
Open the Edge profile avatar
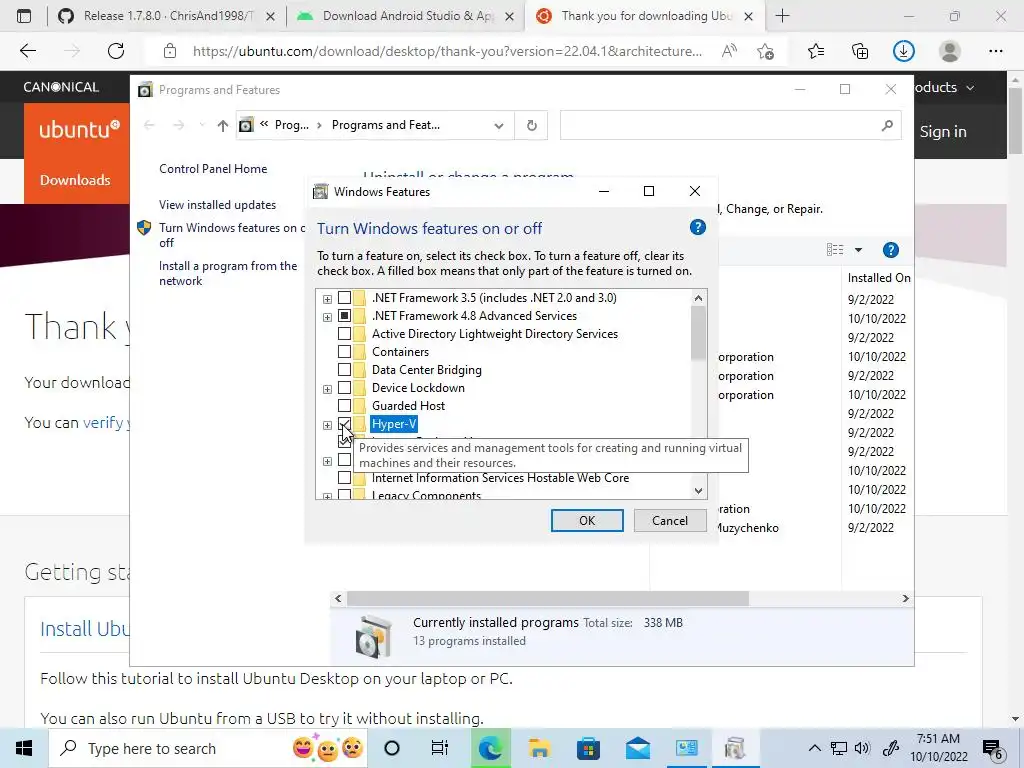(x=950, y=51)
